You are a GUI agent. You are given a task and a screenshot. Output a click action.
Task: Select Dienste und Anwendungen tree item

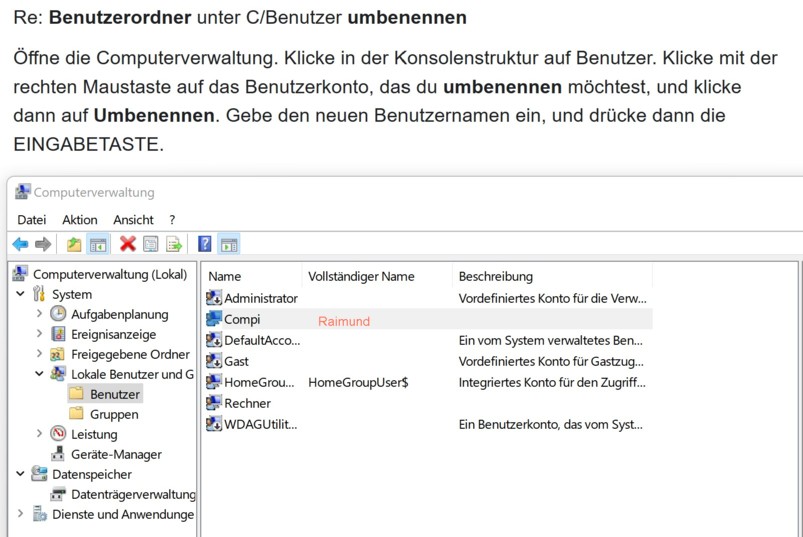(x=123, y=514)
